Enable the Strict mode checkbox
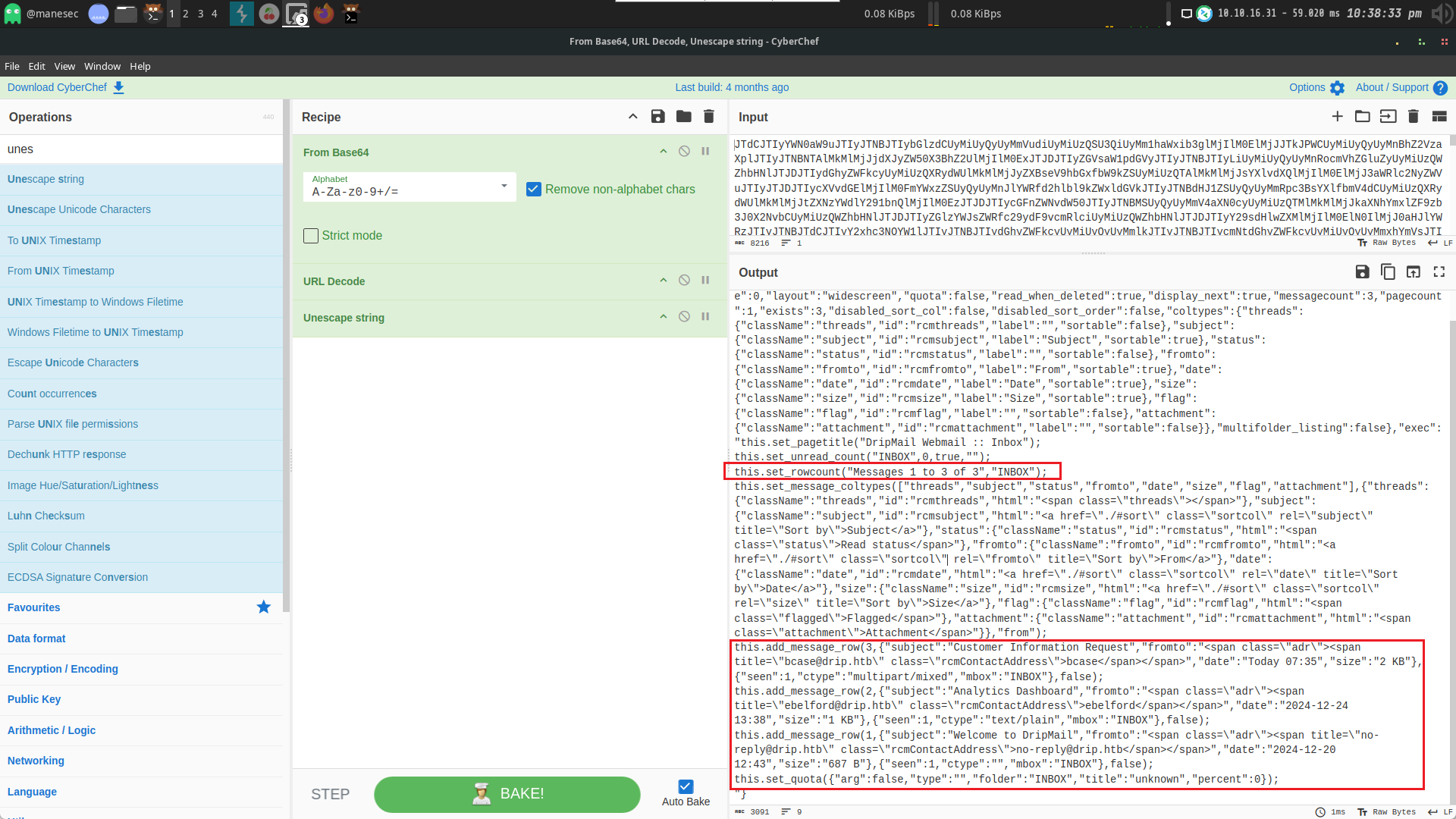Viewport: 1456px width, 819px height. 311,236
